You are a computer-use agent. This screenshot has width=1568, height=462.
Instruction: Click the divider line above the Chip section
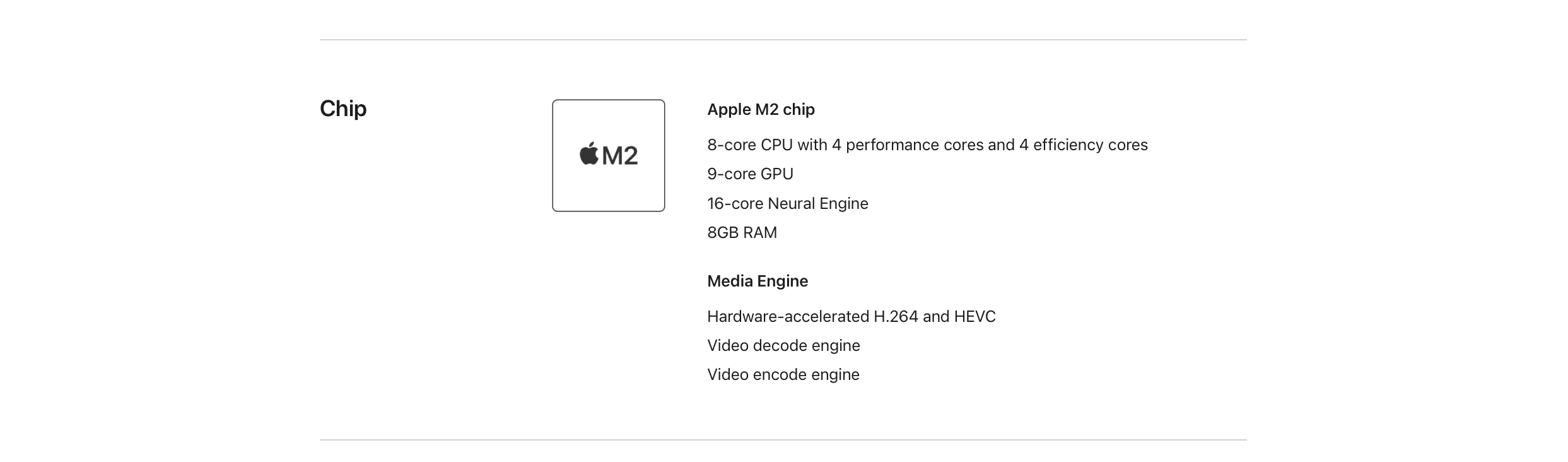tap(783, 40)
